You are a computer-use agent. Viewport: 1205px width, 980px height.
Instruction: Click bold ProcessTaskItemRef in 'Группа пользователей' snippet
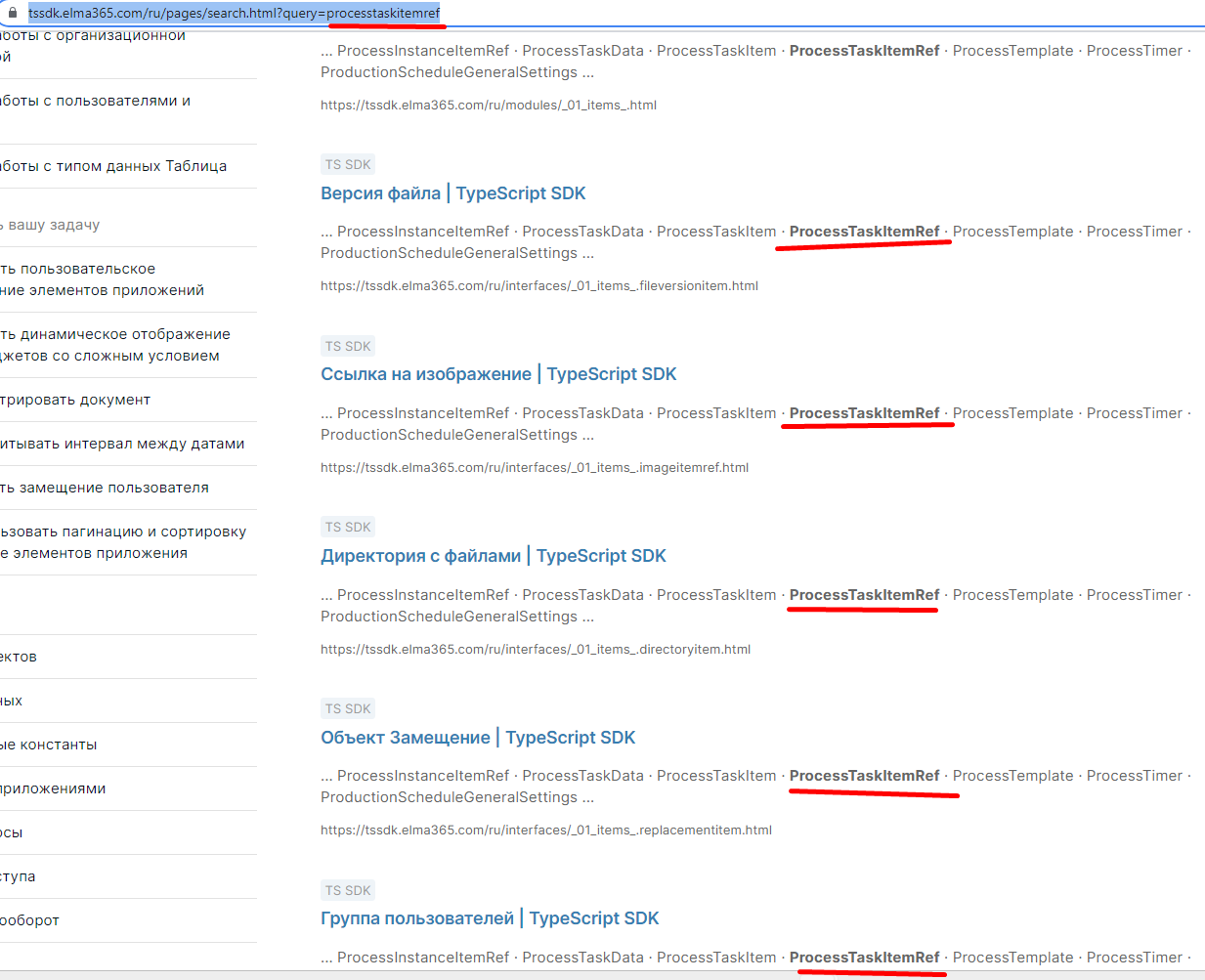coord(865,958)
